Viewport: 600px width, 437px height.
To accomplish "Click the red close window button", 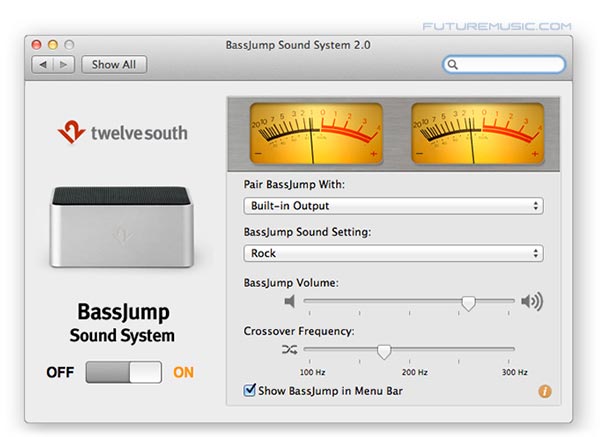I will [x=36, y=45].
